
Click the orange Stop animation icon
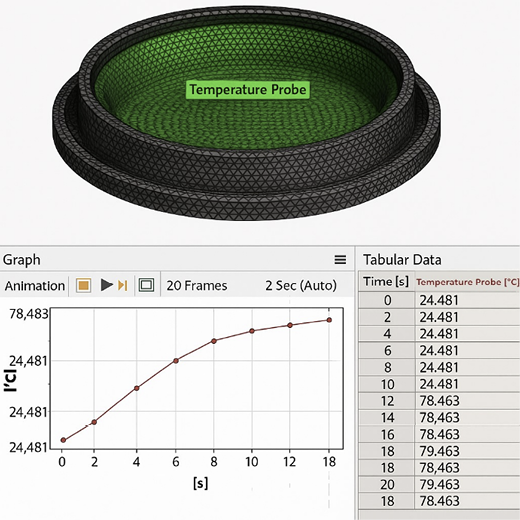pyautogui.click(x=83, y=285)
